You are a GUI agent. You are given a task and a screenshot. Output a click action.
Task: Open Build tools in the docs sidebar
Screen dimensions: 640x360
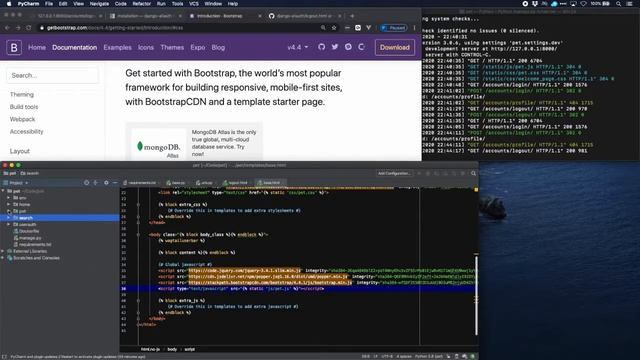[x=24, y=107]
